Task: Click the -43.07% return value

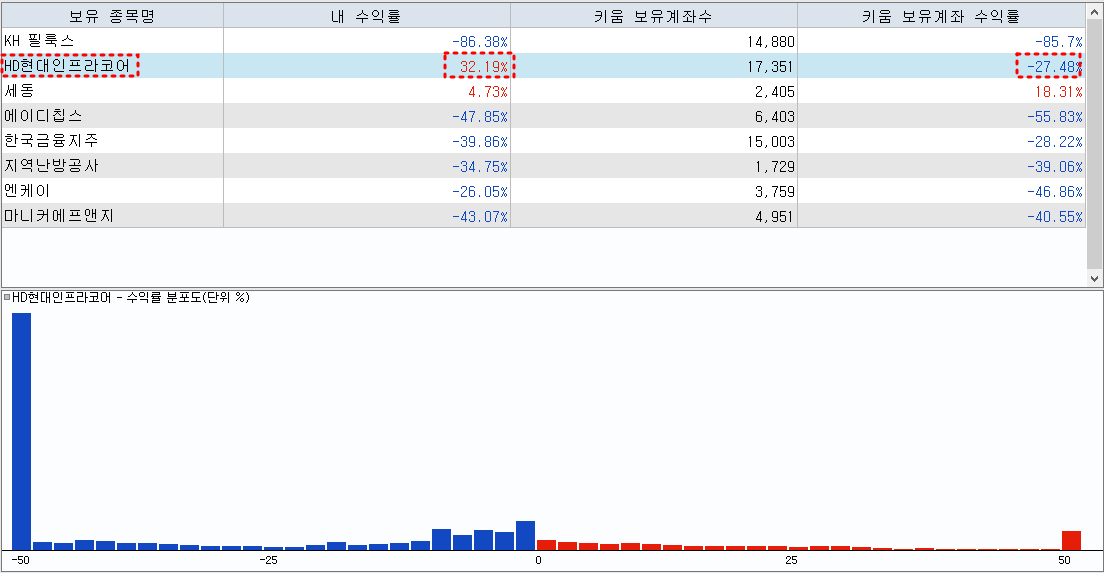Action: [479, 217]
